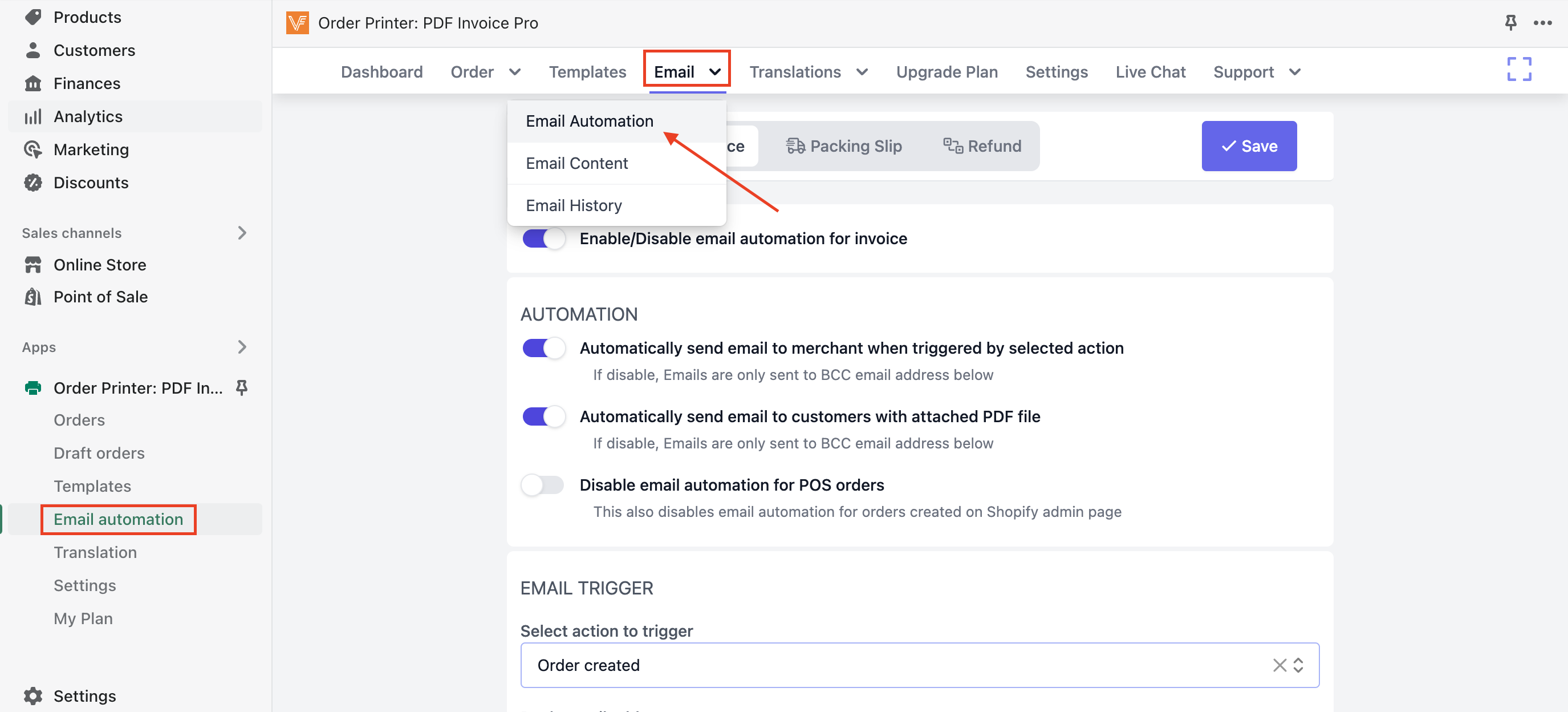Click the Save button

[1249, 146]
